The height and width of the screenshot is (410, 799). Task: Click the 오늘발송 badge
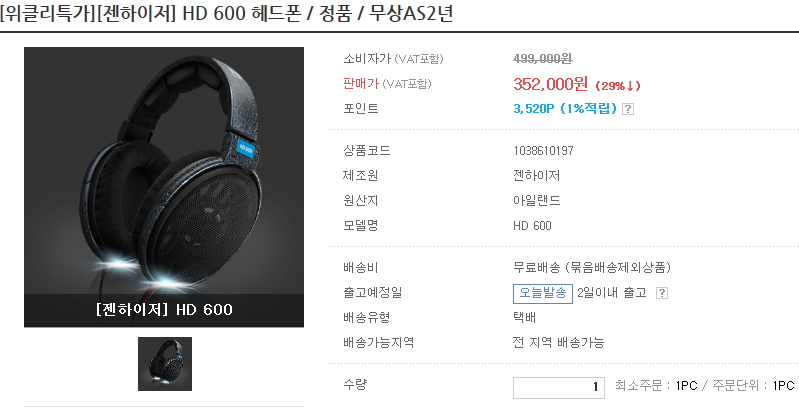543,293
